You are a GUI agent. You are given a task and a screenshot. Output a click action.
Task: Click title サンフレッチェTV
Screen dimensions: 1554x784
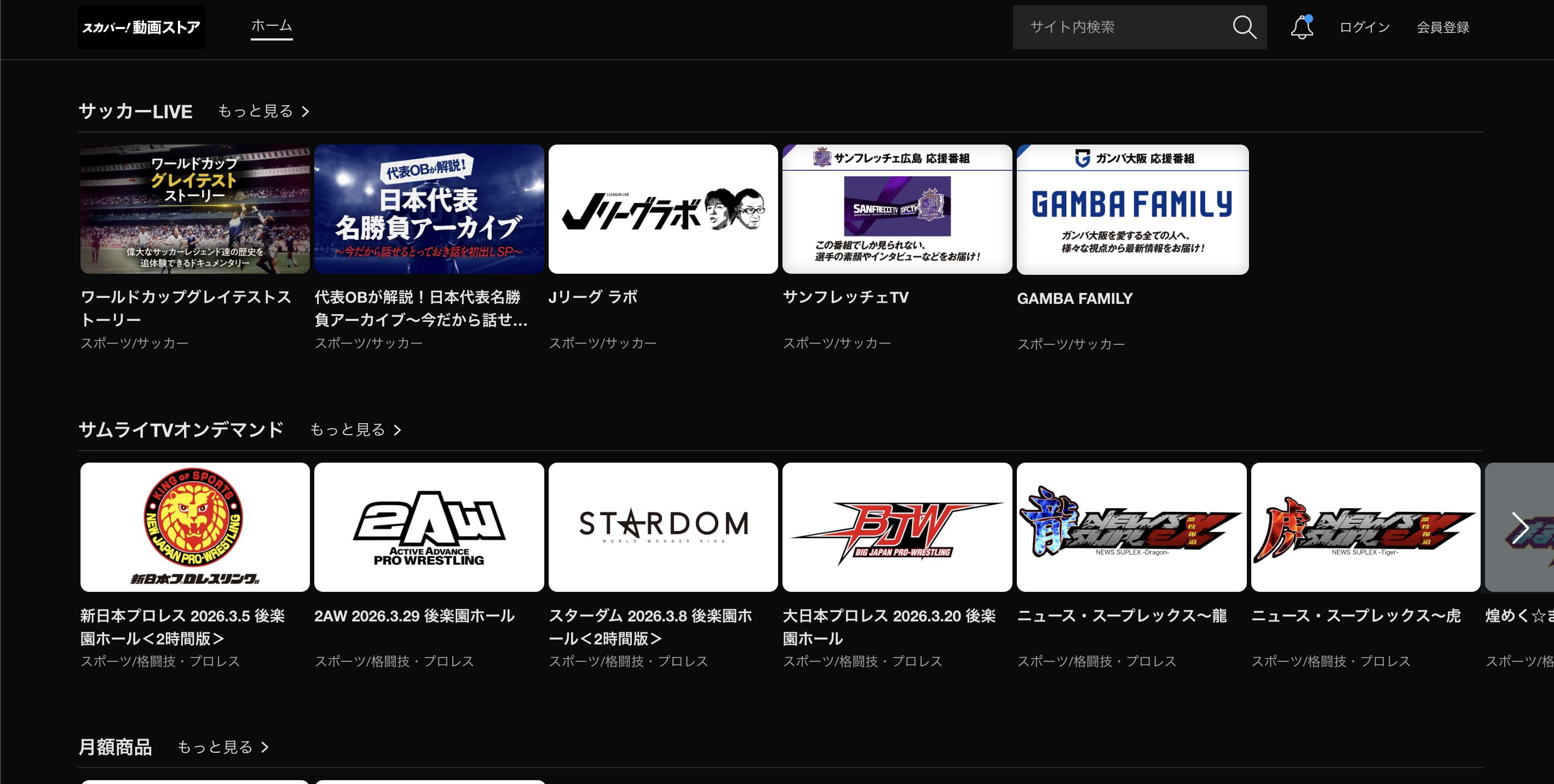coord(845,297)
